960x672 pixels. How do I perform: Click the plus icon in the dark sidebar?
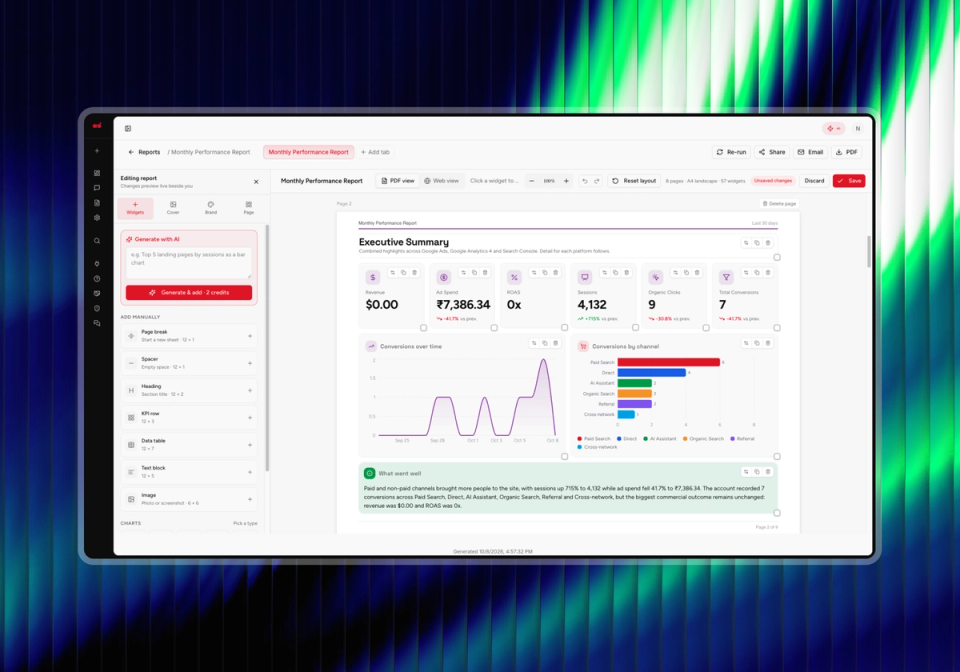pyautogui.click(x=97, y=151)
